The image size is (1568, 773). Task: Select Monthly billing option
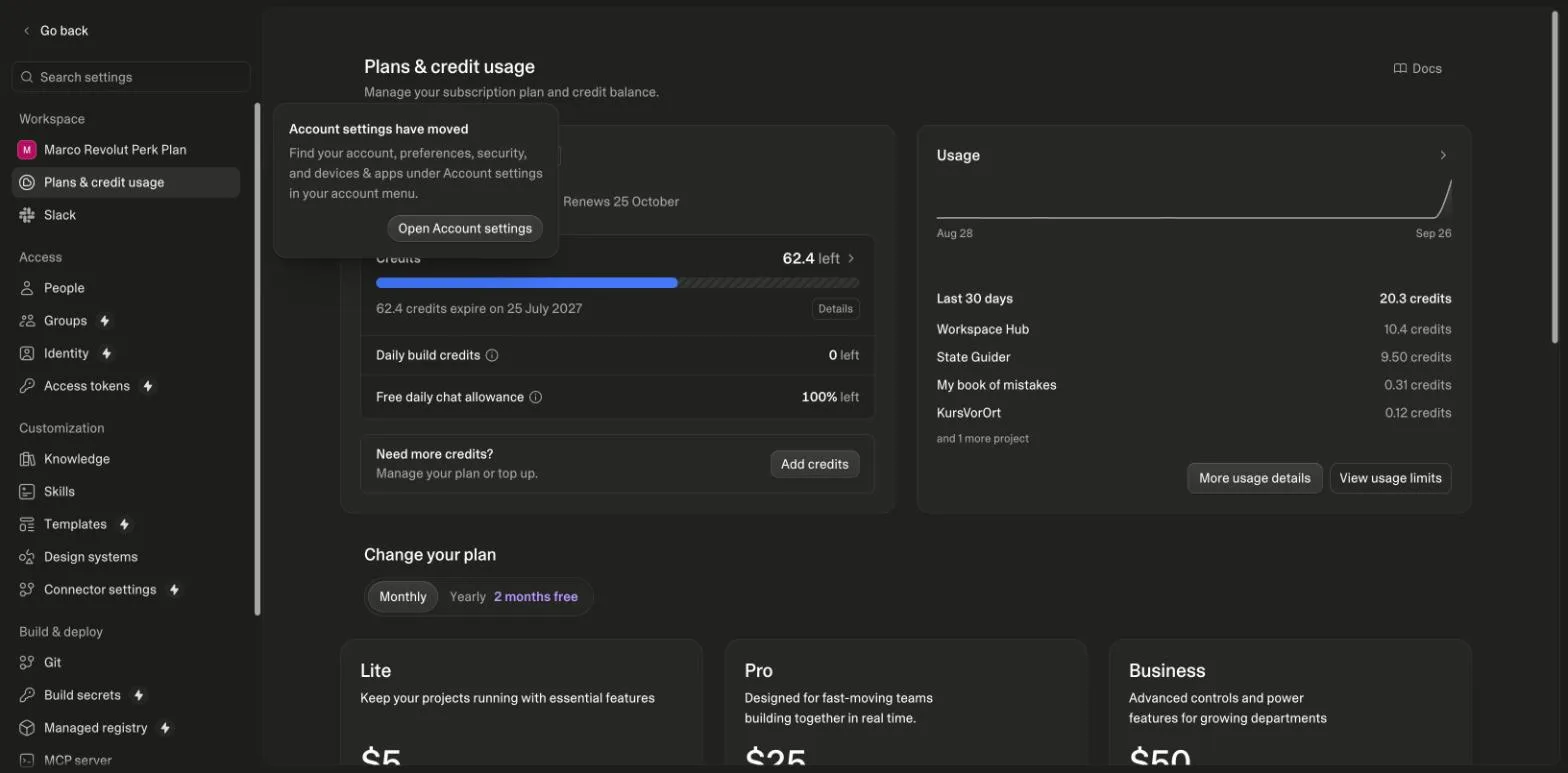click(403, 597)
